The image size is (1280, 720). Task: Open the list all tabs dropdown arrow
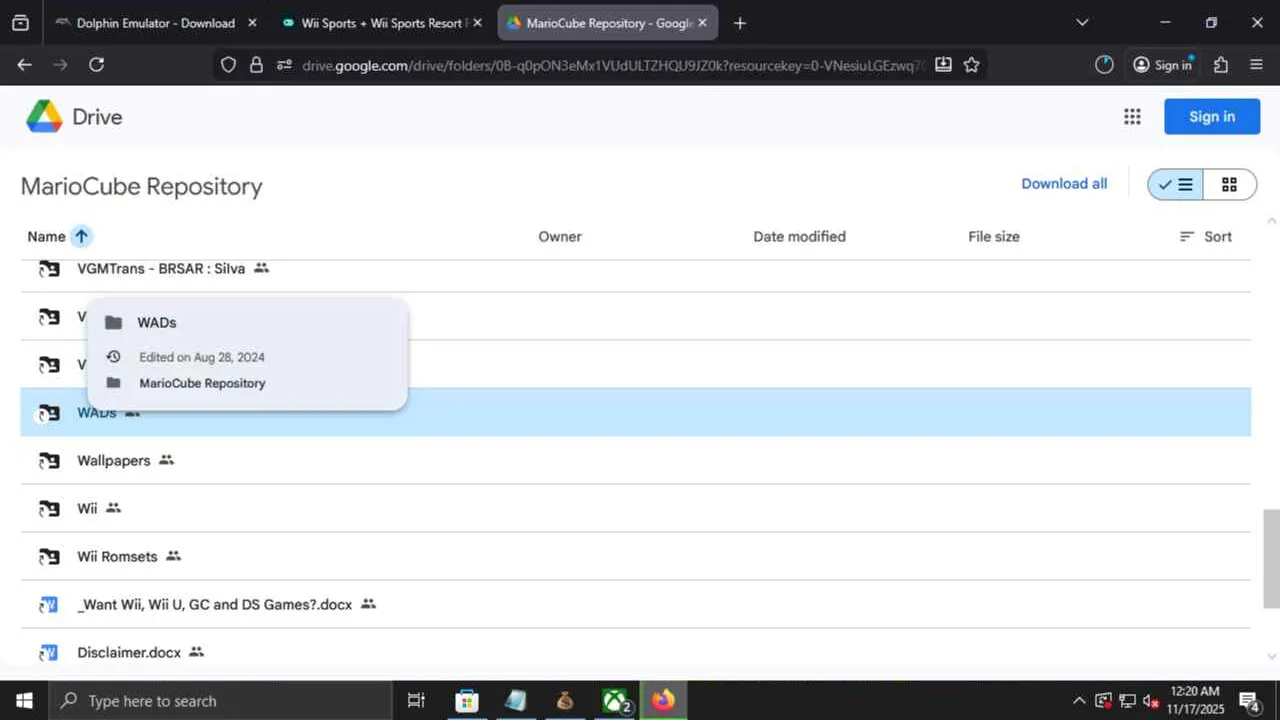(x=1082, y=23)
